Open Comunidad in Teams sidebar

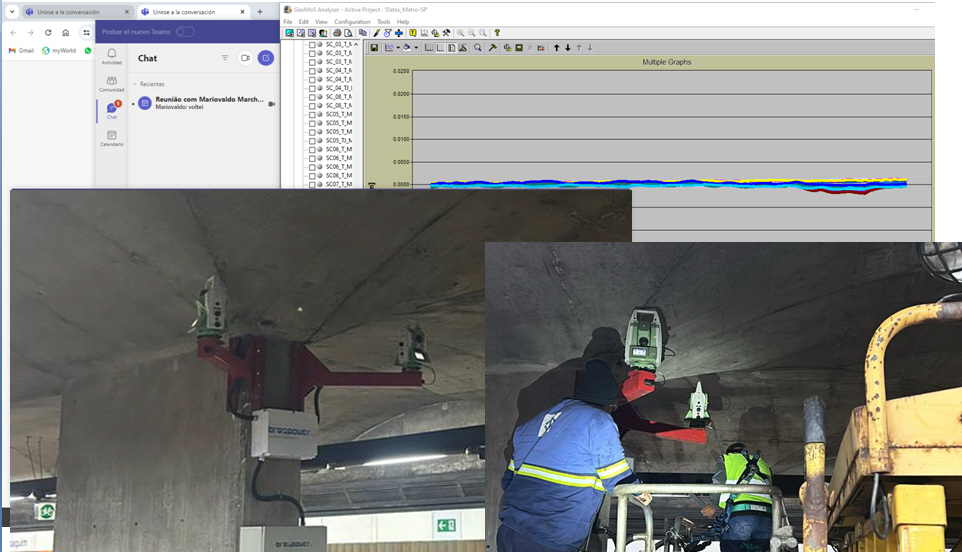coord(112,84)
